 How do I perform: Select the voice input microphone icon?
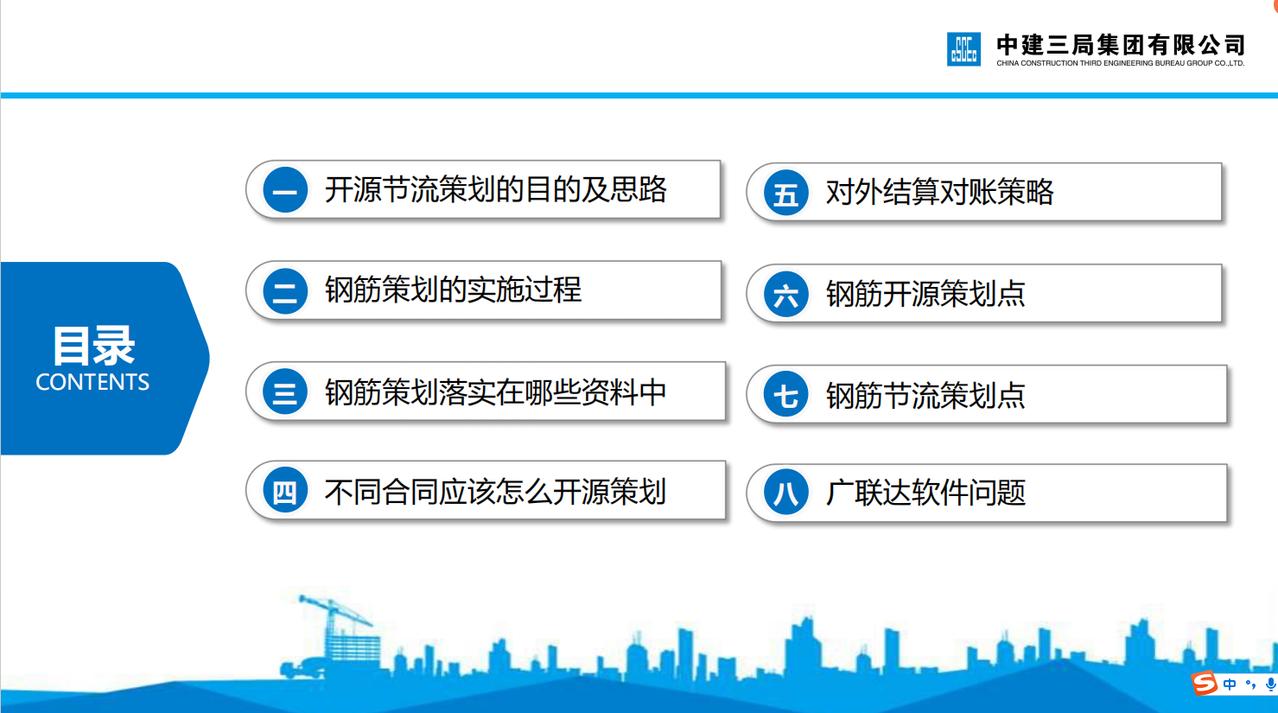point(1271,684)
